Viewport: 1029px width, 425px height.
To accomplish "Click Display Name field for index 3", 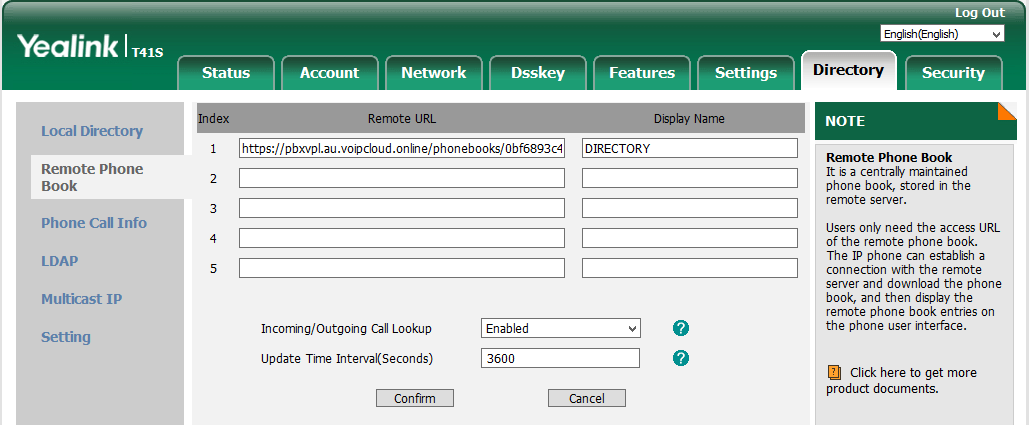I will pyautogui.click(x=690, y=208).
